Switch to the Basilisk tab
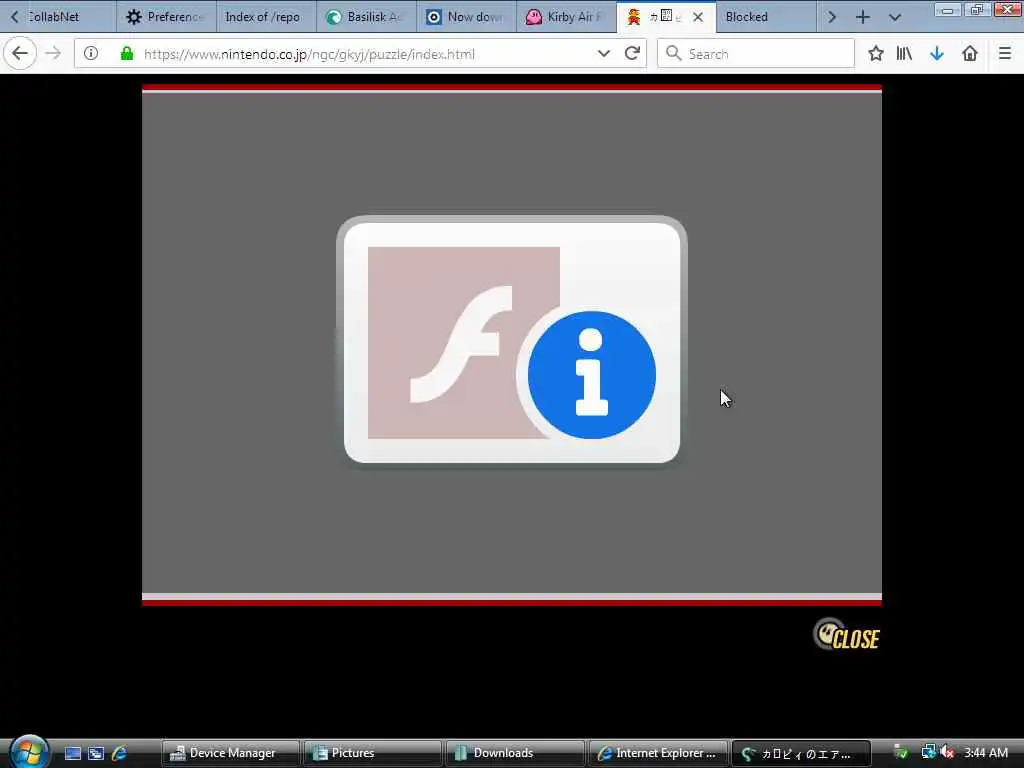 [x=366, y=17]
